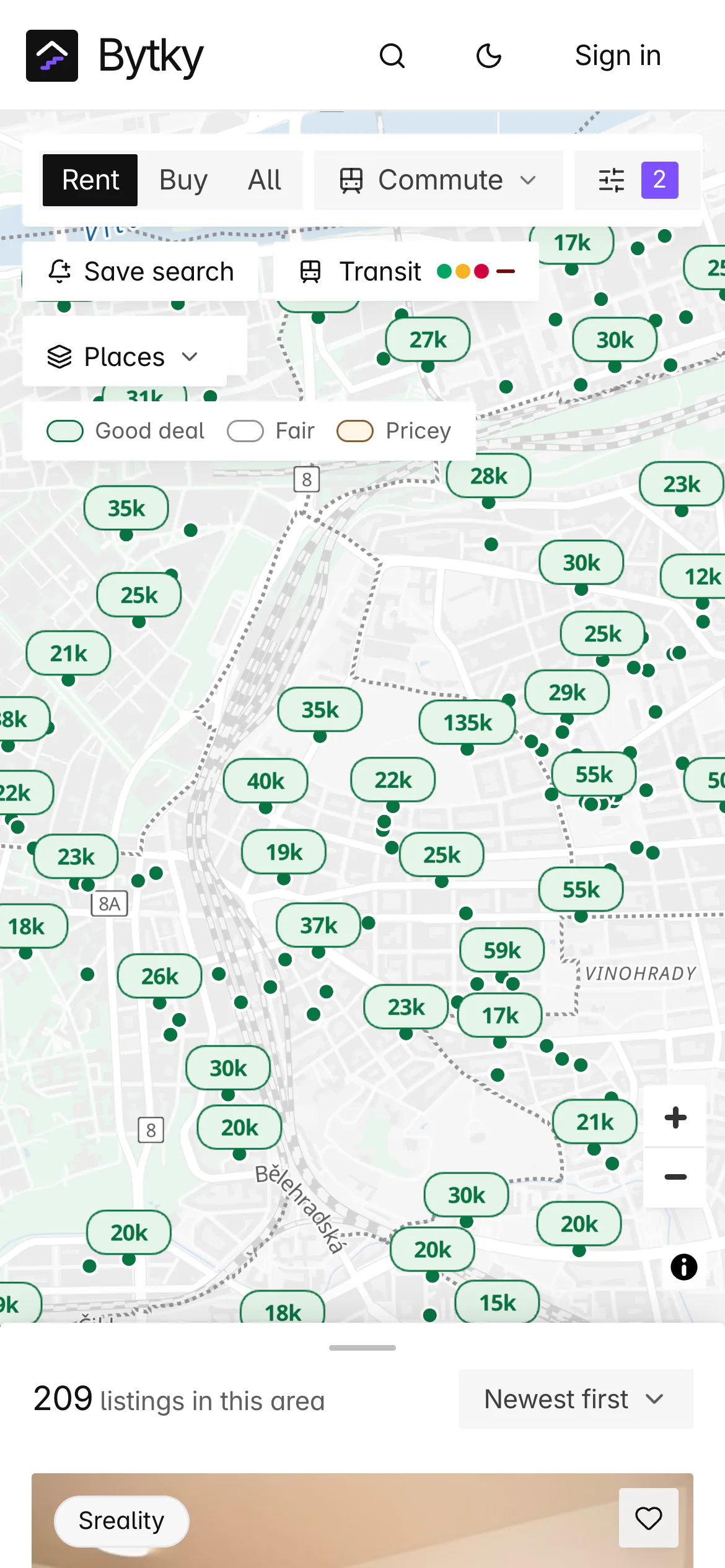Open the 28k map price marker

tap(488, 476)
